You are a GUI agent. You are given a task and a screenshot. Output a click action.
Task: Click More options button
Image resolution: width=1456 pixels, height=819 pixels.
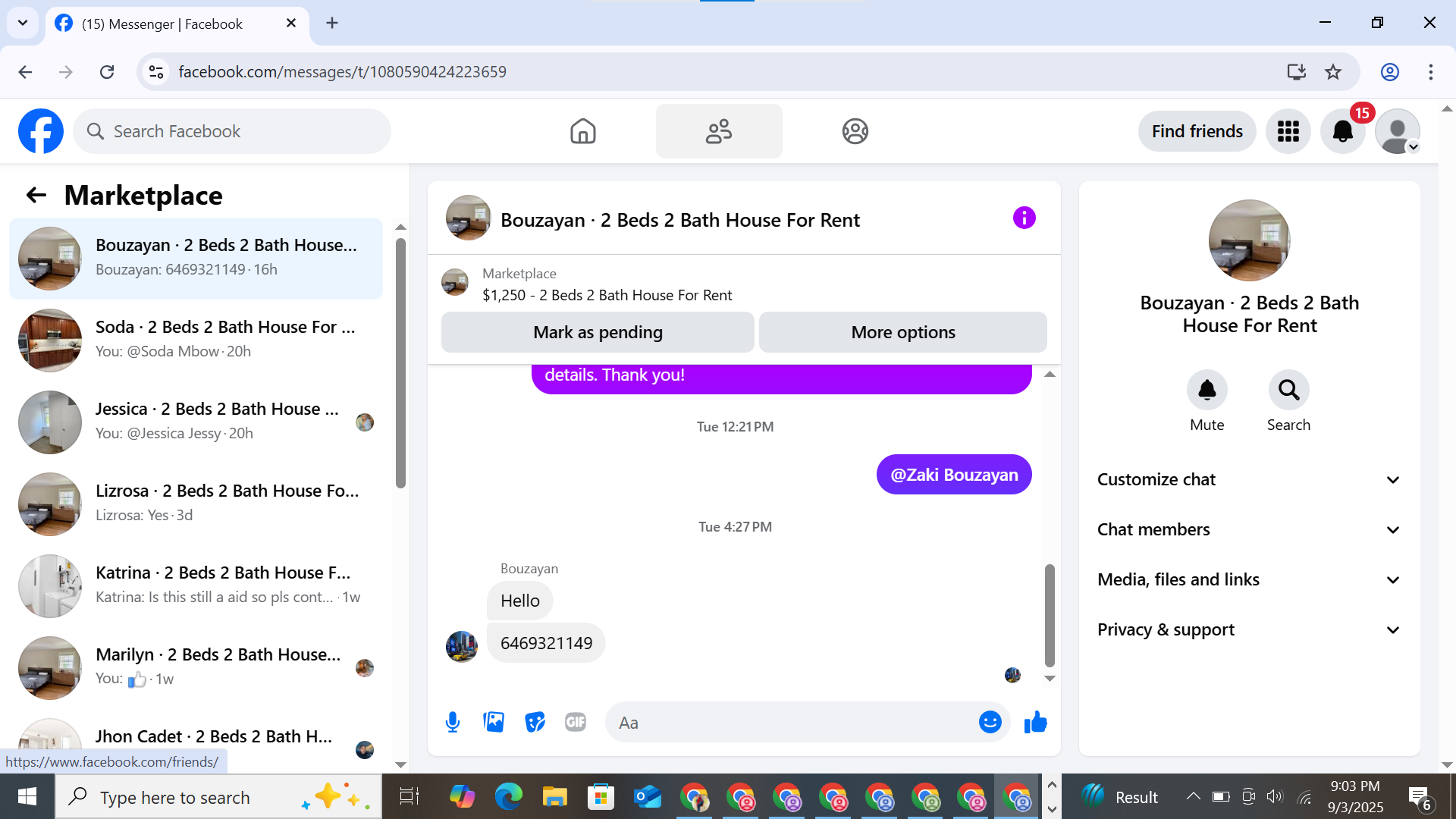click(x=902, y=332)
